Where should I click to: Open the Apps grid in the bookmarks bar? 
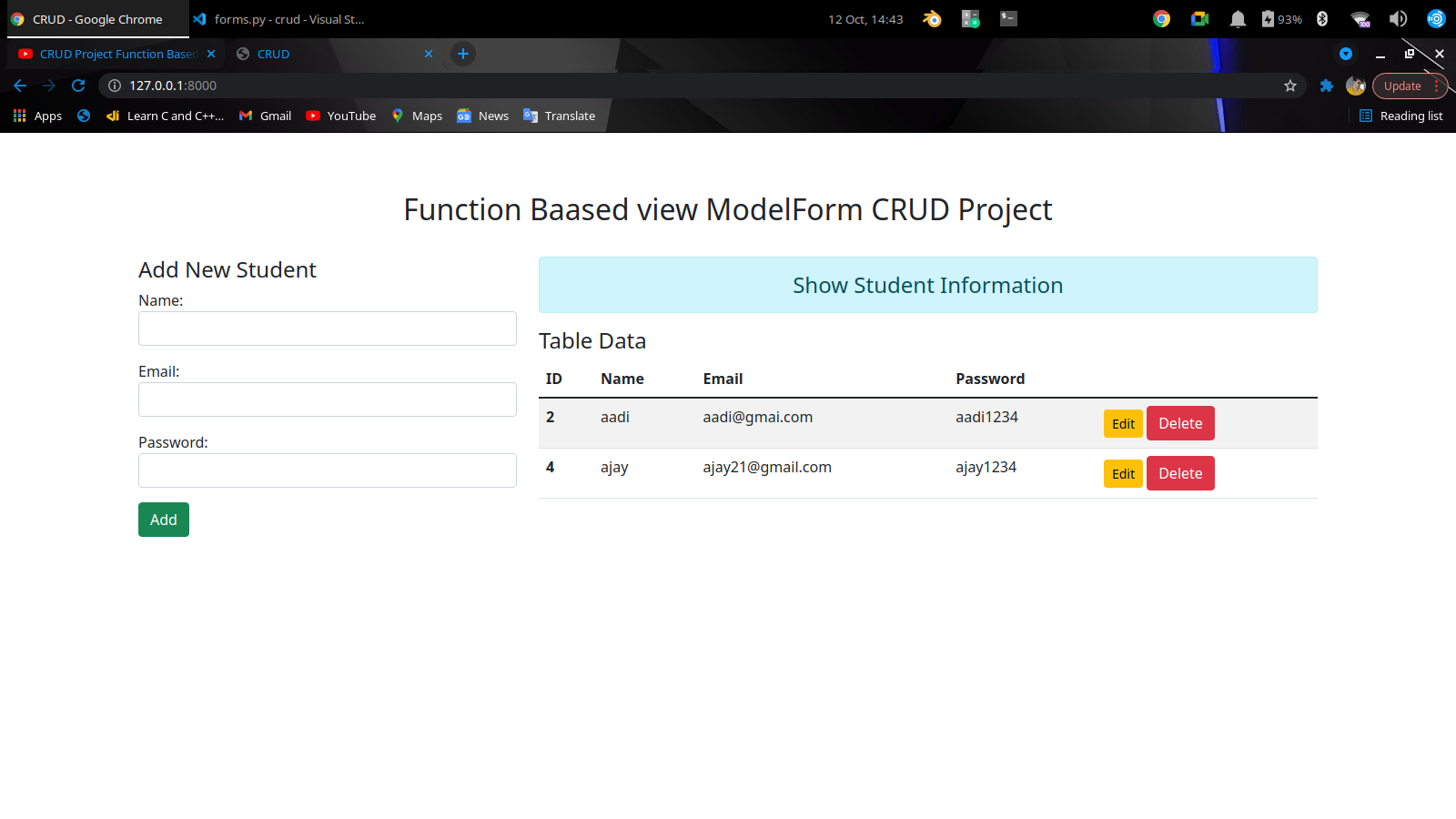pos(37,116)
